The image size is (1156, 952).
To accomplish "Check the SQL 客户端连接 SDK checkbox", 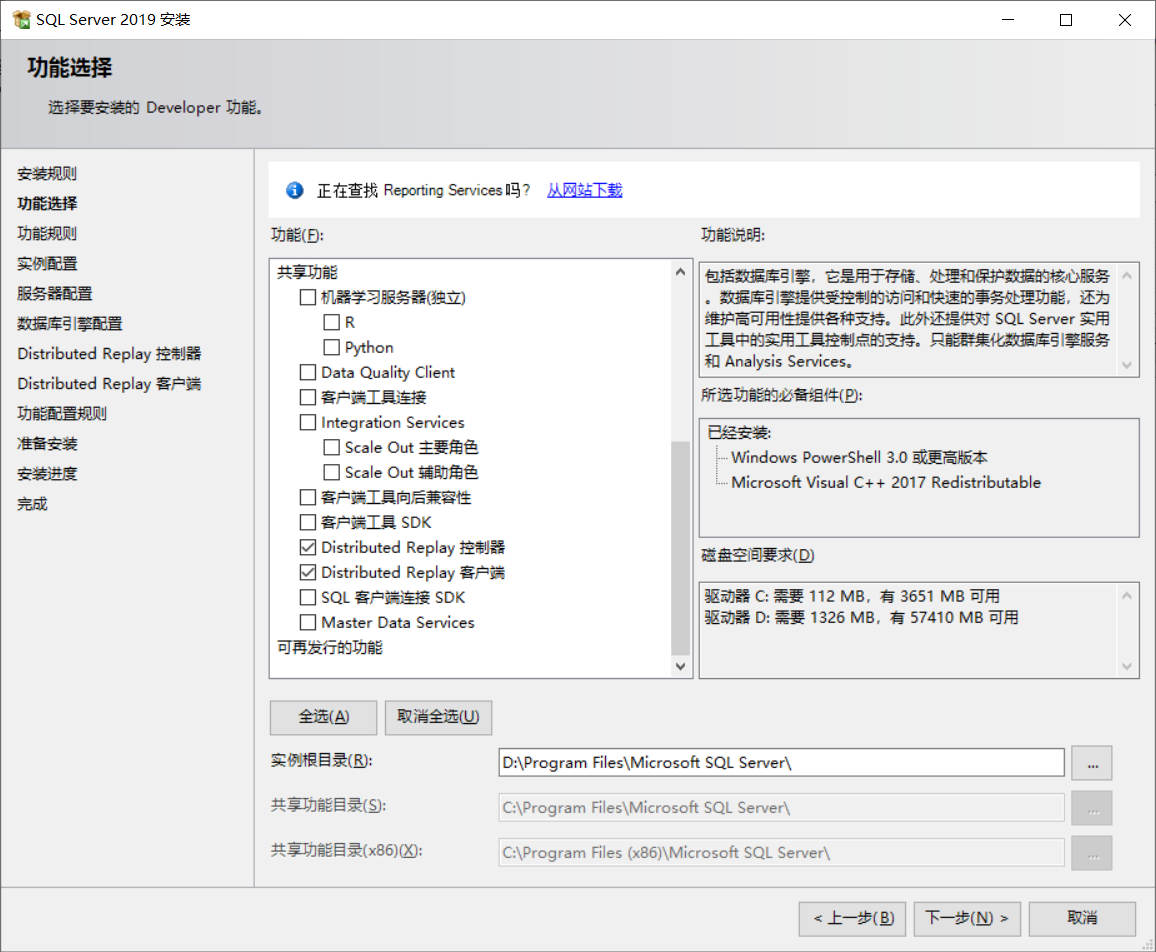I will [308, 597].
